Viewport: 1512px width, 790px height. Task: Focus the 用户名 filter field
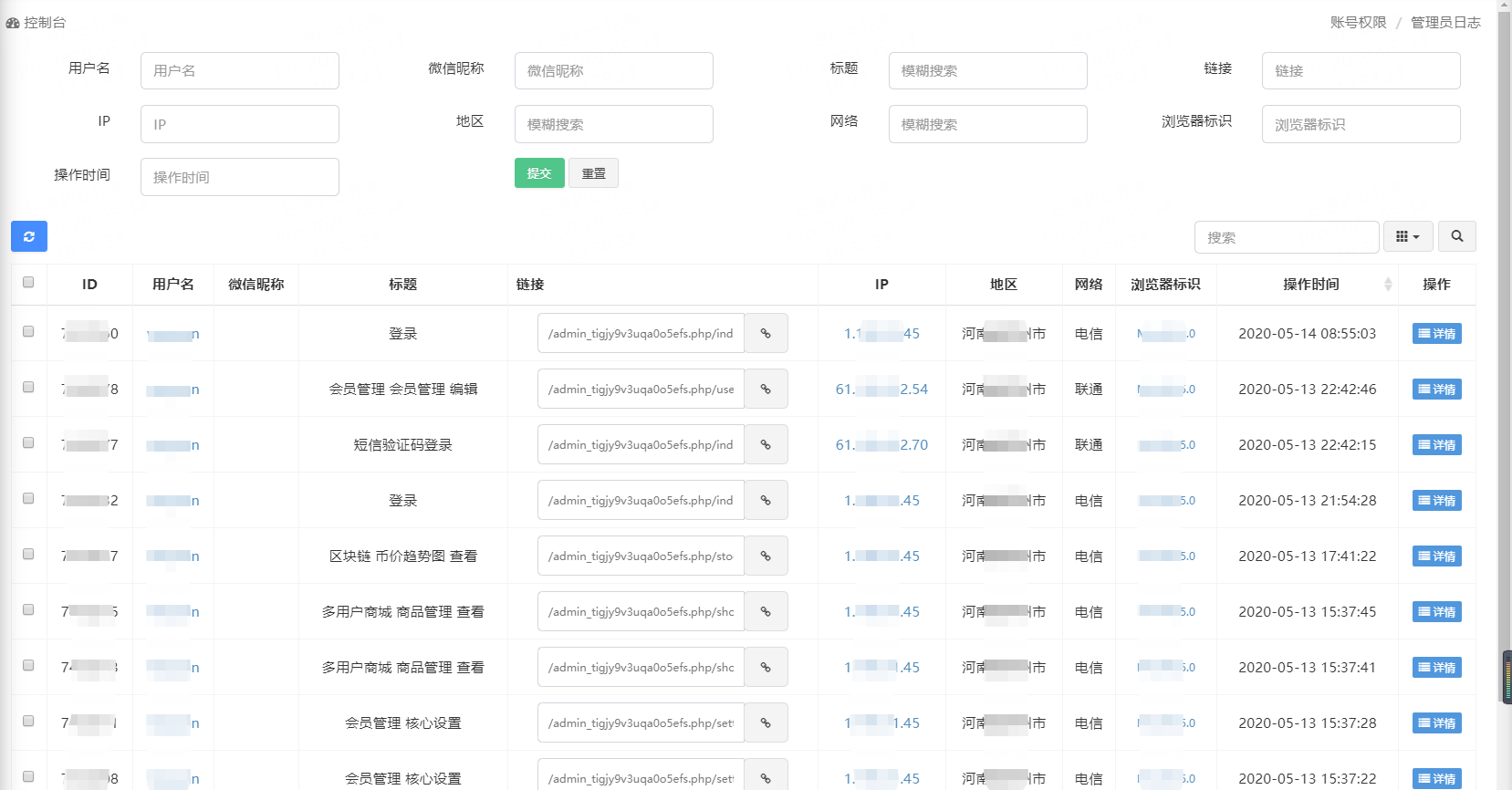tap(240, 70)
